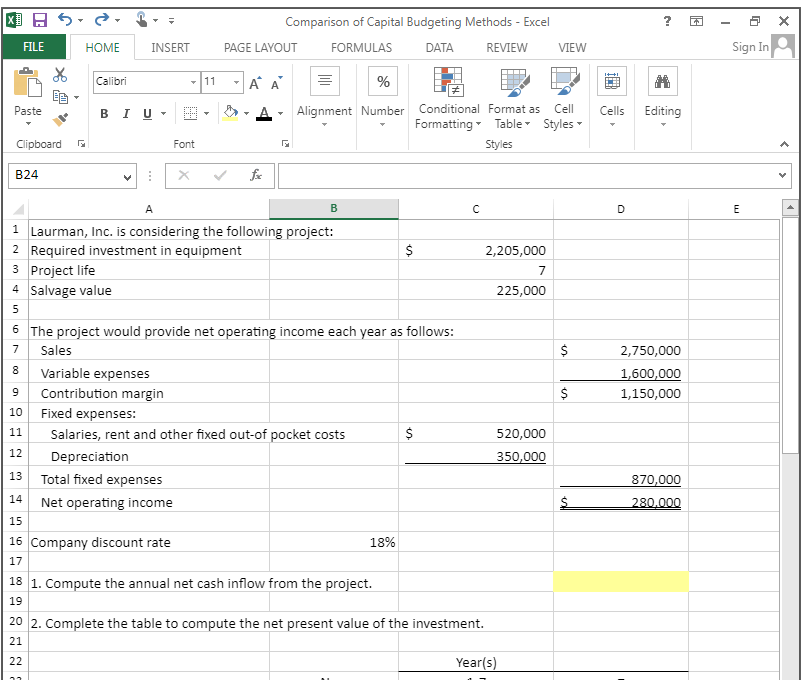Decrease font size with the small A icon
Screen dimensions: 809x688
277,83
